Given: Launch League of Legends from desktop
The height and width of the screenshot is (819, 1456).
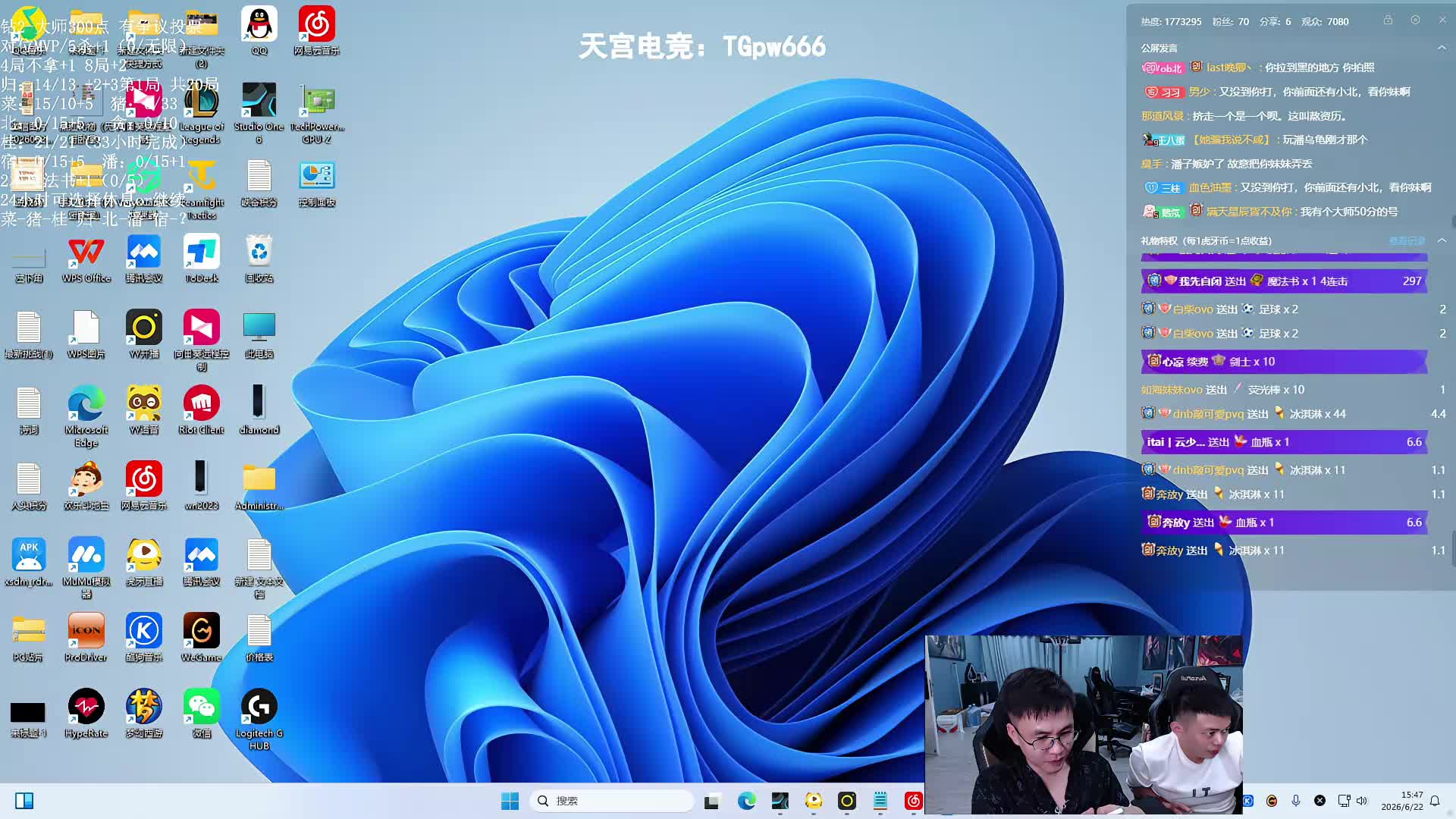Looking at the screenshot, I should [x=201, y=112].
